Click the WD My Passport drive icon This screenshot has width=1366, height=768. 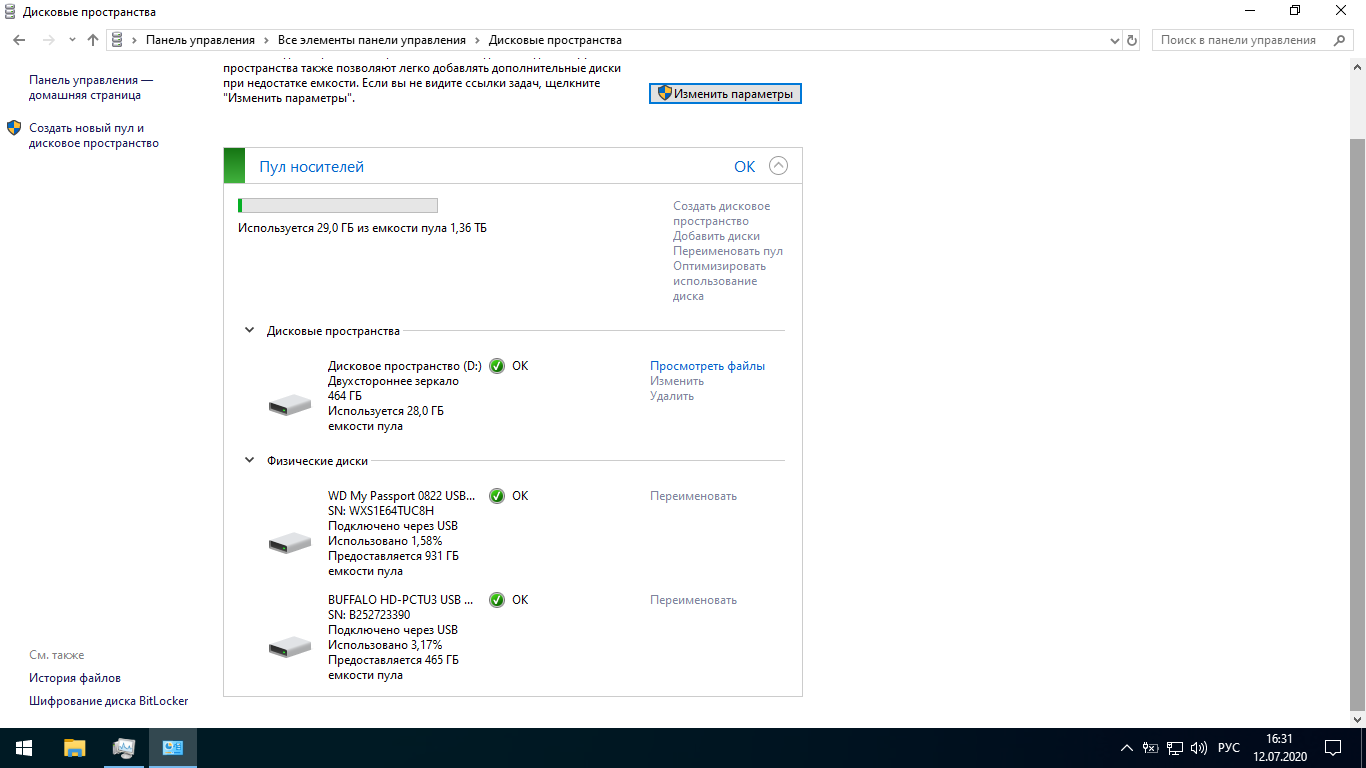click(290, 543)
